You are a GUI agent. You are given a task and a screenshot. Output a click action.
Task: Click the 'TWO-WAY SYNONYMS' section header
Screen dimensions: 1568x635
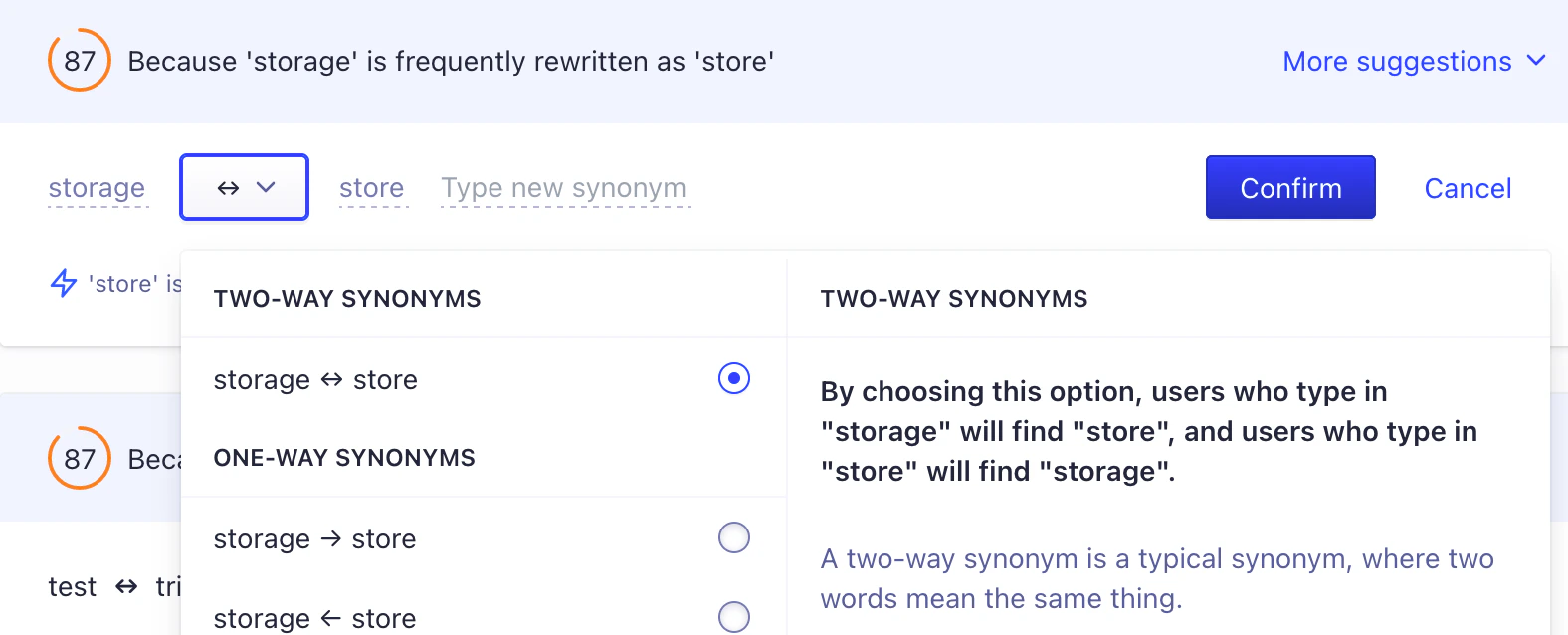pos(346,298)
